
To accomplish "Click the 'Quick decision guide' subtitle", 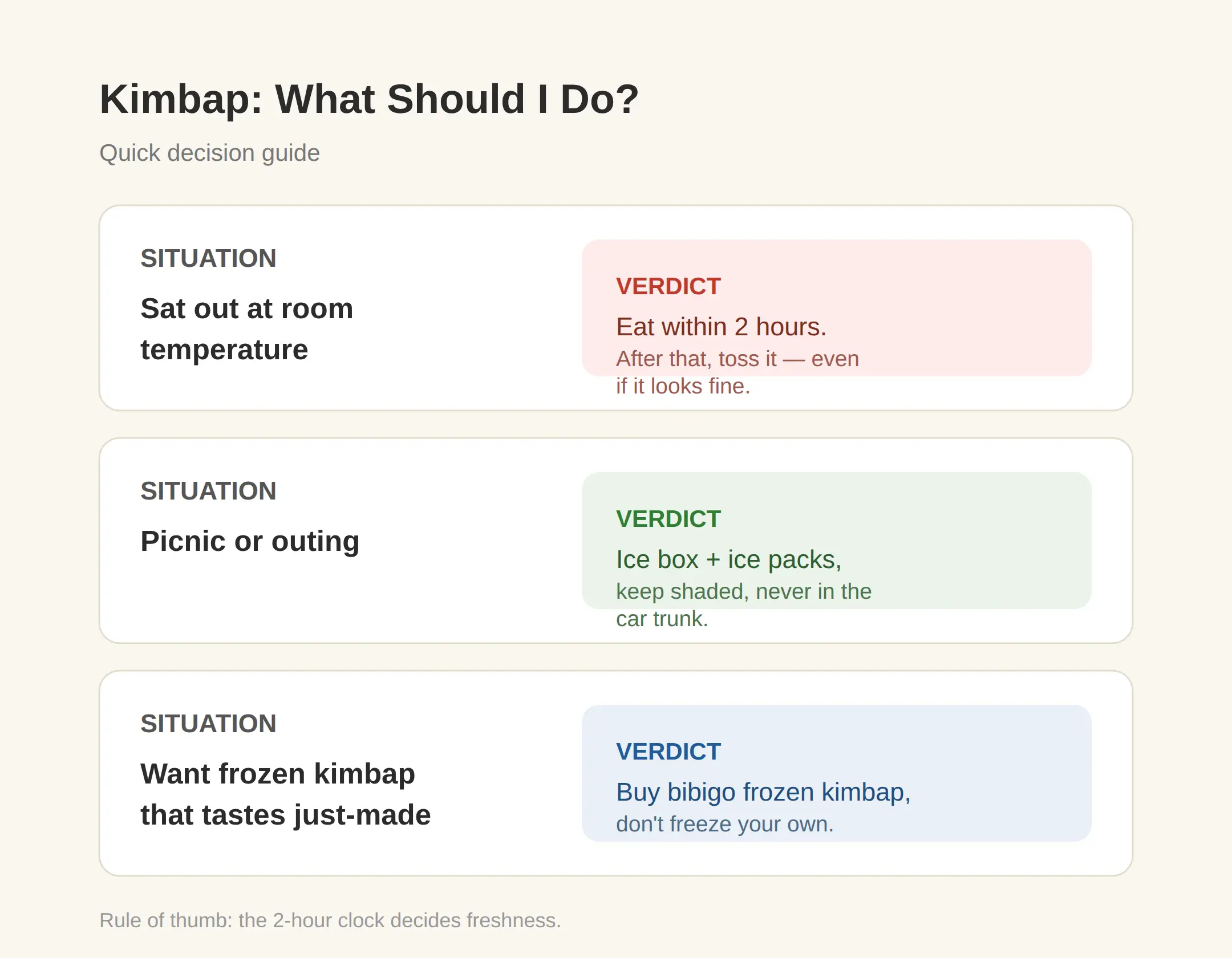I will point(209,153).
